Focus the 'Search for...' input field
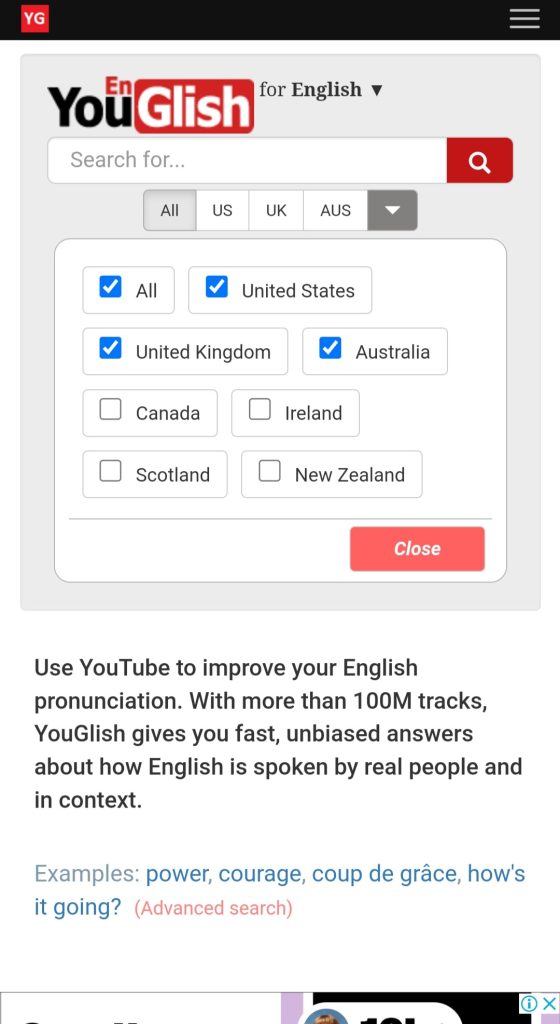 (247, 160)
